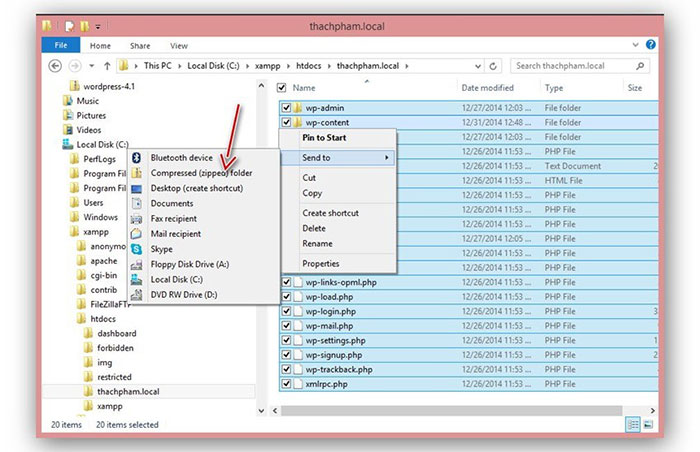This screenshot has width=700, height=452.
Task: Click the Pictures library icon in tree
Action: [x=68, y=115]
